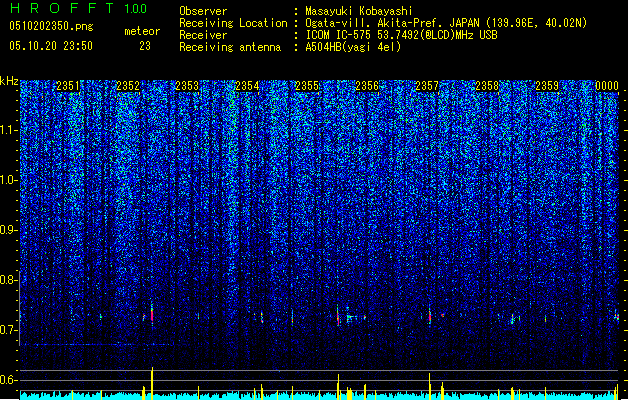This screenshot has width=629, height=400.
Task: Click the 2359 time marker
Action: tap(547, 86)
